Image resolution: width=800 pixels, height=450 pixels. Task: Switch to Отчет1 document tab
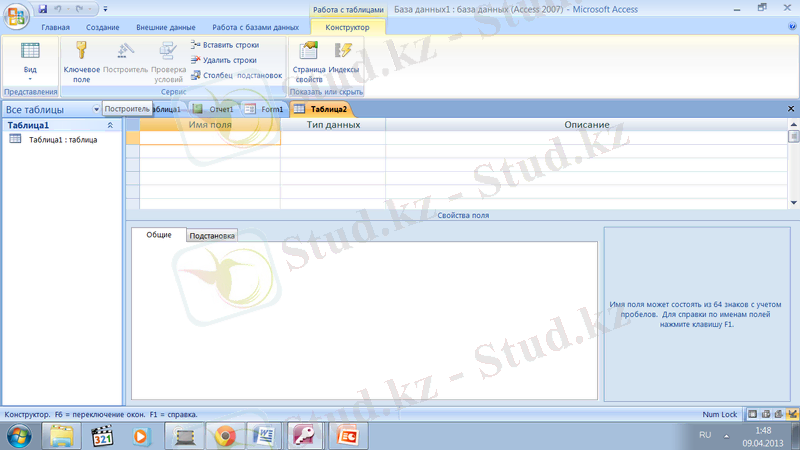[x=215, y=109]
